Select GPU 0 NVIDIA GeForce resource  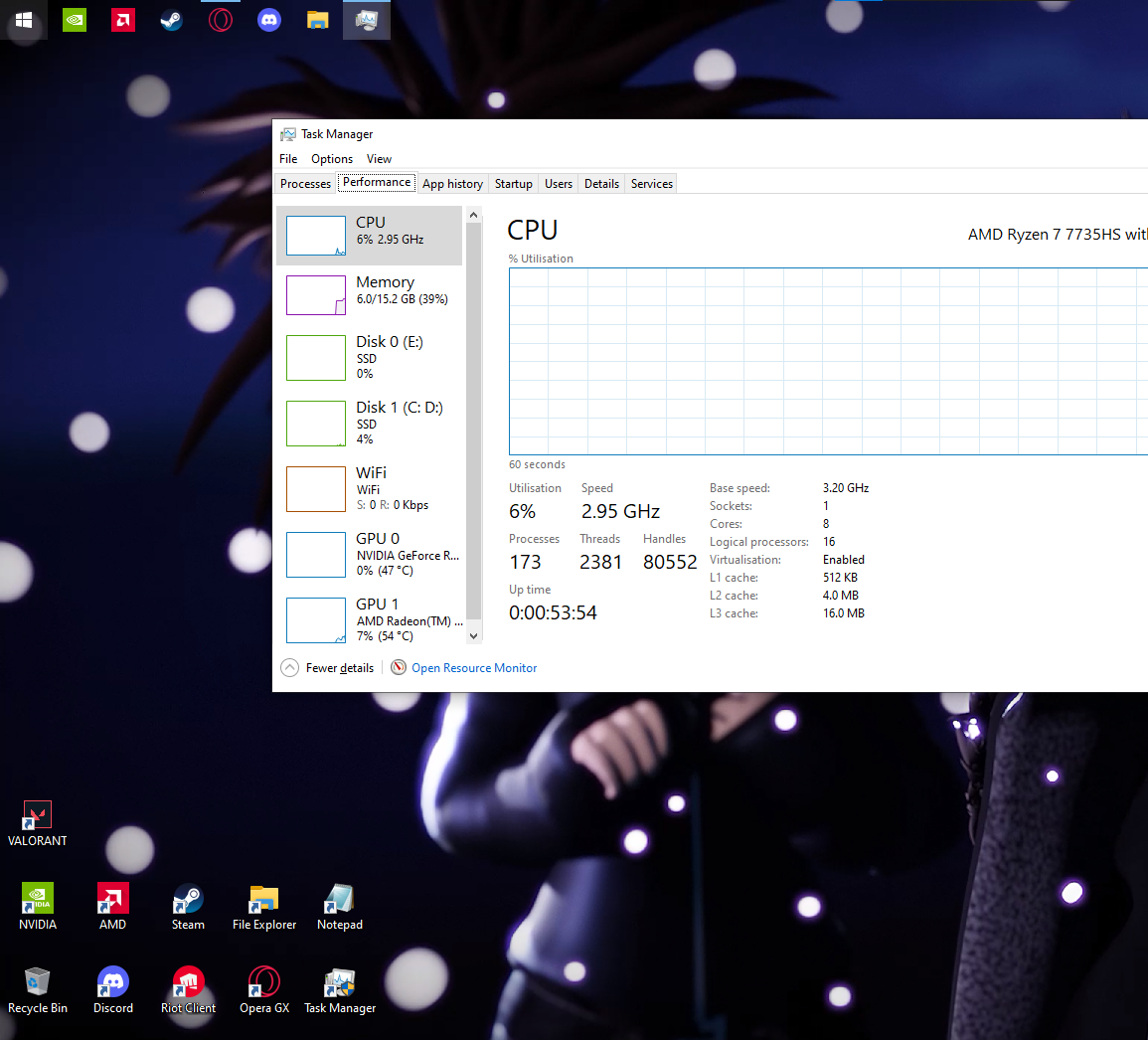pyautogui.click(x=370, y=555)
